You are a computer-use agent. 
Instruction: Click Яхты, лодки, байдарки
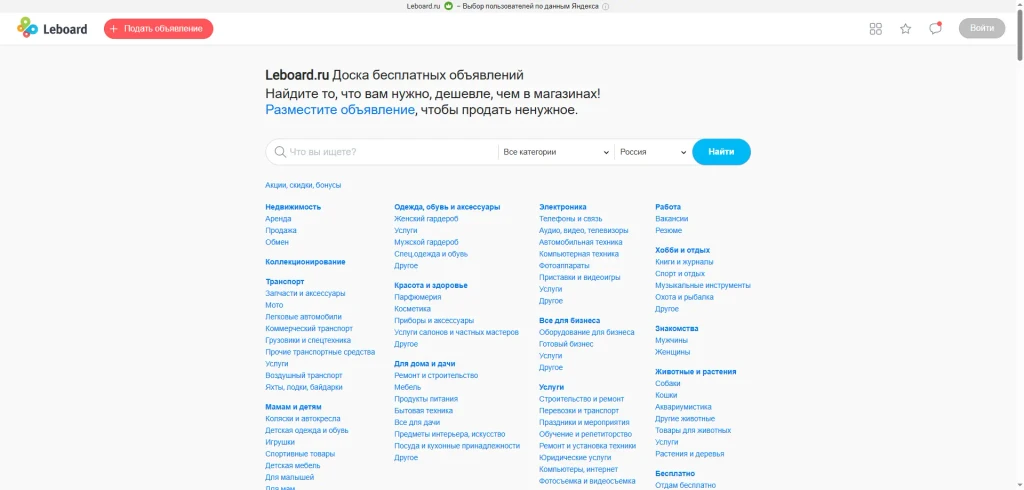click(304, 387)
